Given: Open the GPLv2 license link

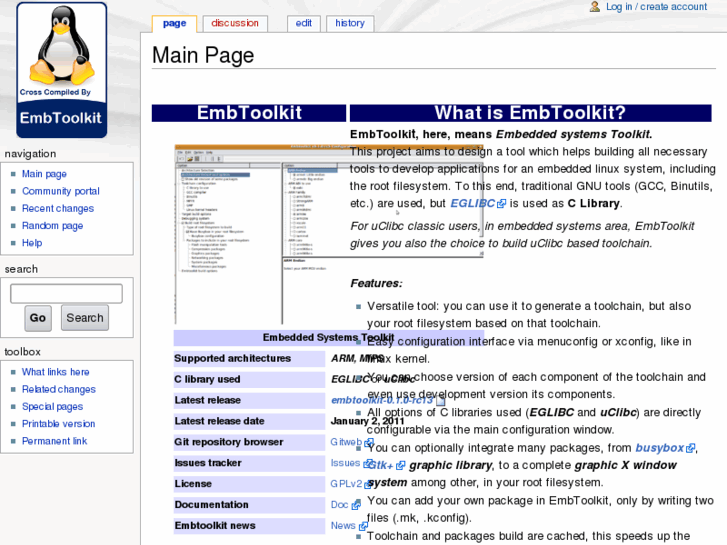Looking at the screenshot, I should tap(345, 483).
